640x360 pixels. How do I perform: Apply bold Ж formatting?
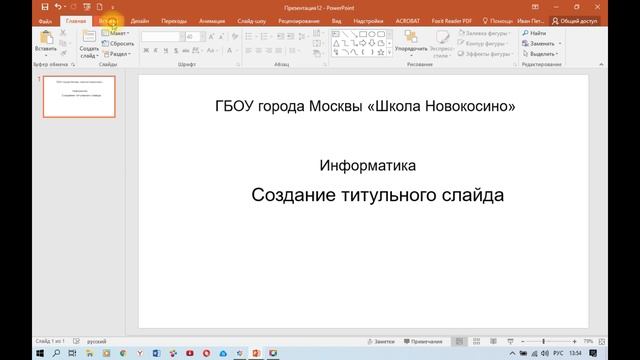pyautogui.click(x=146, y=51)
